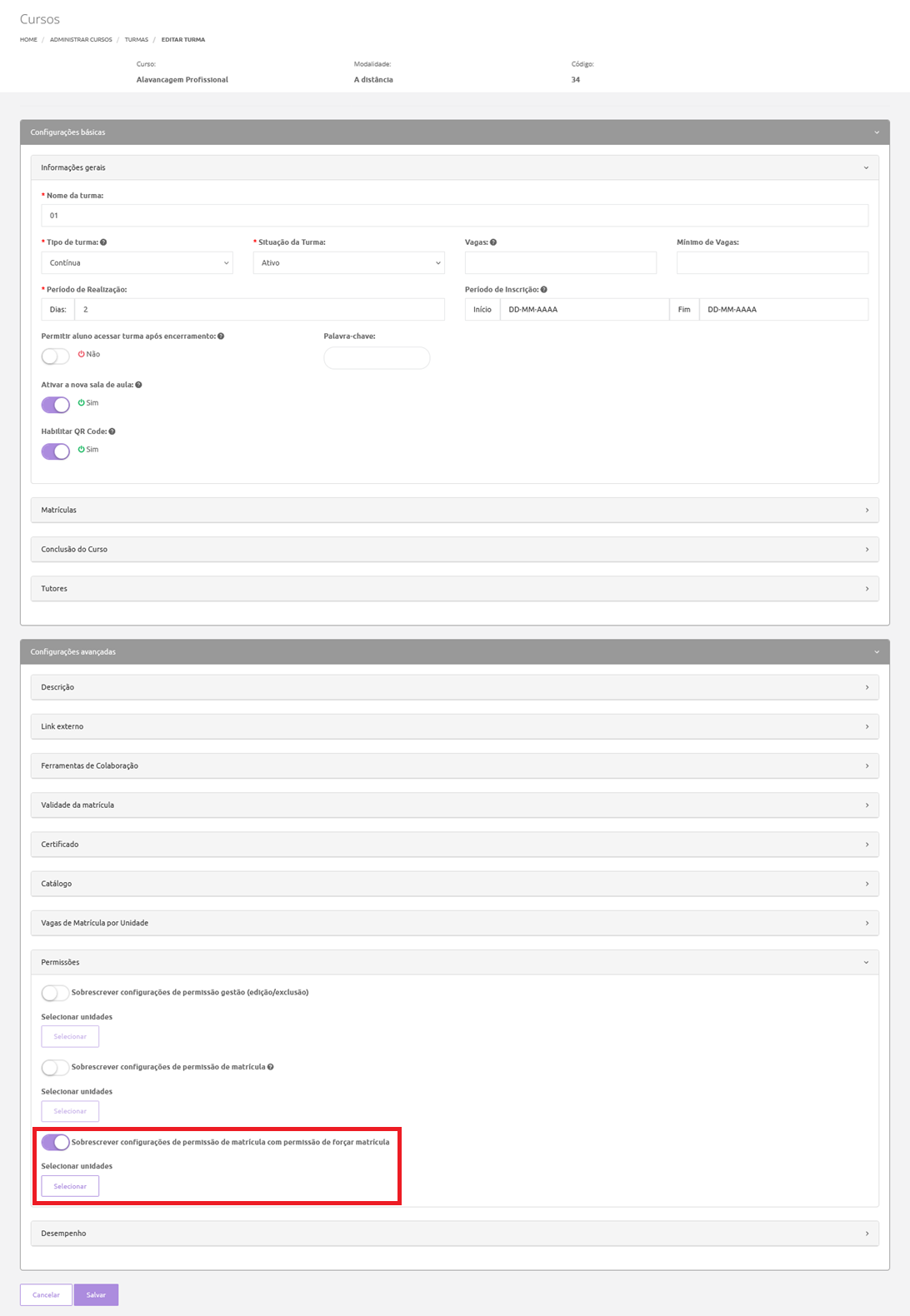Image resolution: width=910 pixels, height=1316 pixels.
Task: Click help icon next to Período de Inscrição
Action: (x=544, y=290)
